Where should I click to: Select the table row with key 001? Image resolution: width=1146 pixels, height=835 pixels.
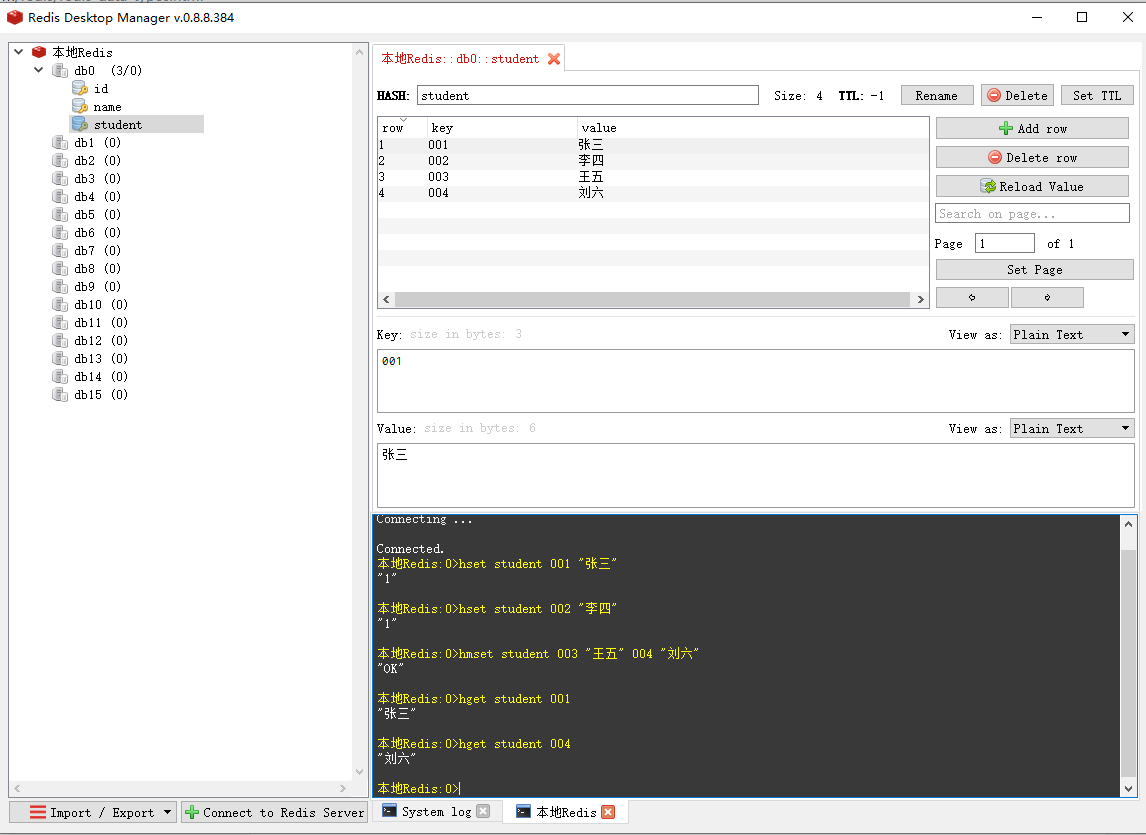(653, 145)
